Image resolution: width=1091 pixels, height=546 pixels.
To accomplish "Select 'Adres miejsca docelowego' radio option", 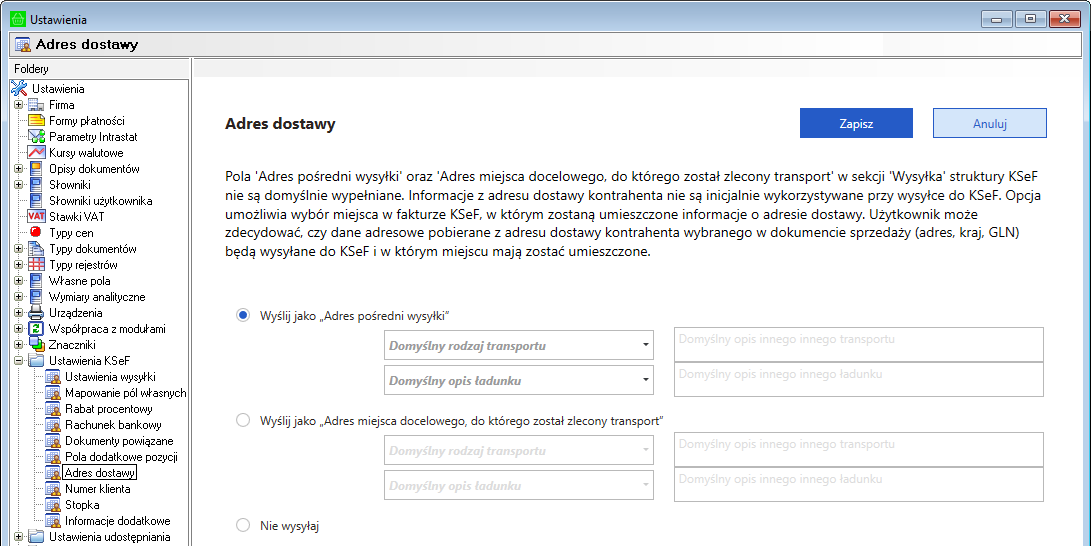I will (x=243, y=420).
